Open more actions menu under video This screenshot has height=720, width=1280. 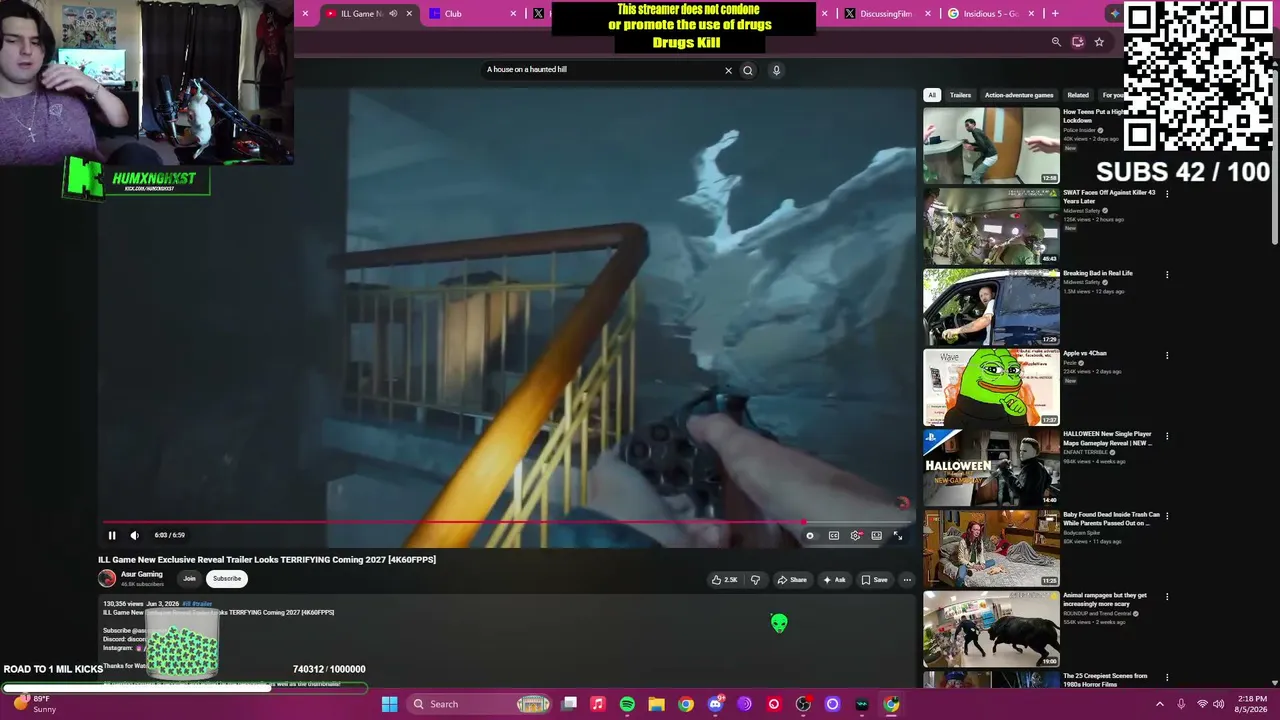pyautogui.click(x=907, y=580)
